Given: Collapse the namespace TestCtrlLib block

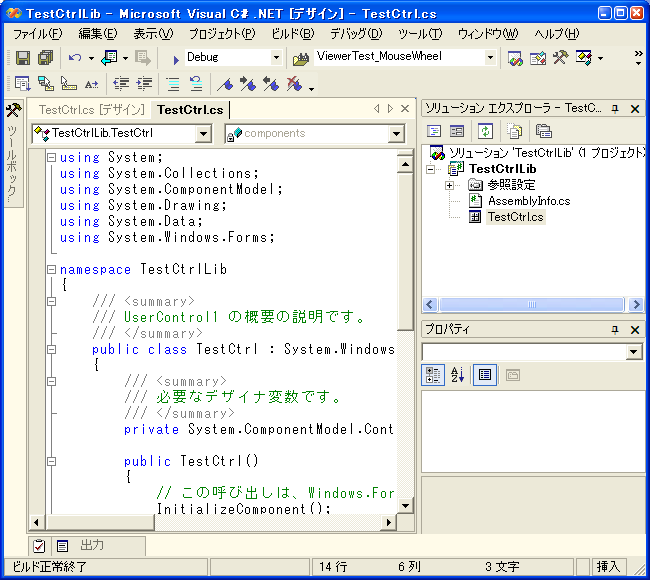Looking at the screenshot, I should pos(51,269).
